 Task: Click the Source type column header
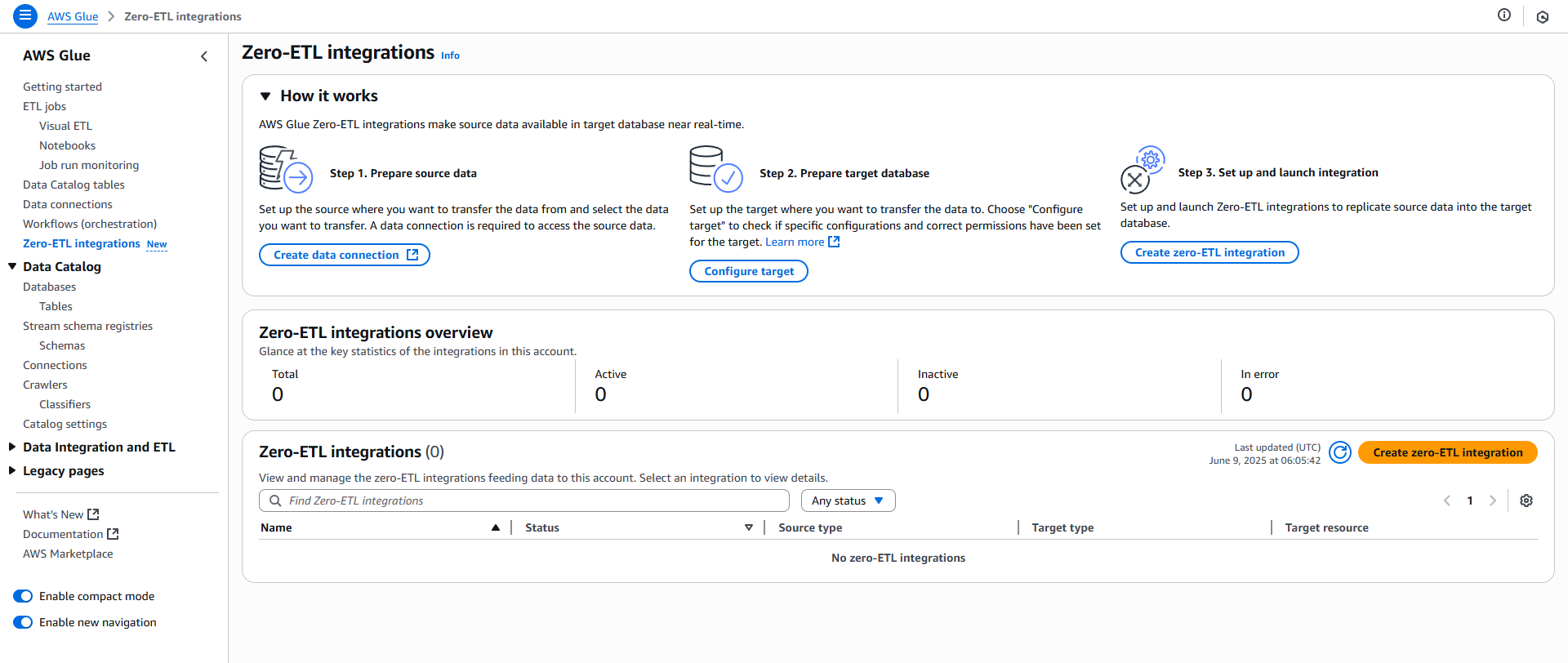click(810, 527)
